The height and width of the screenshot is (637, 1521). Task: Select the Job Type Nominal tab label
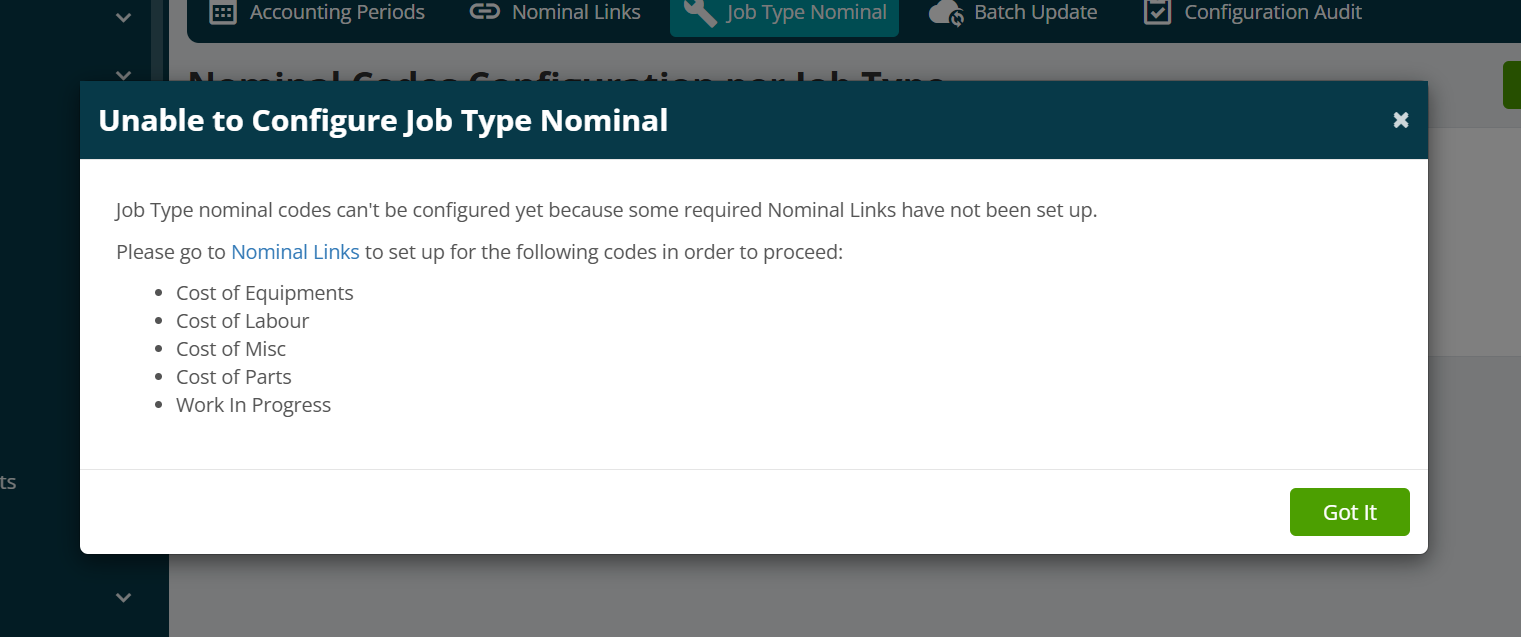point(807,12)
